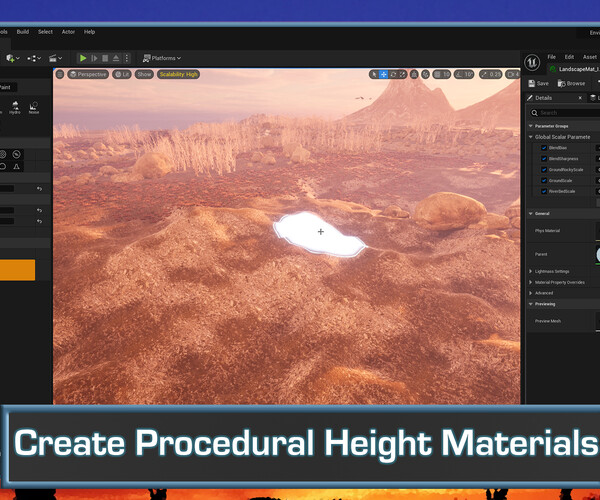Uncheck the GroundScale parameter checkbox
Screen dimensions: 600x500
click(544, 180)
